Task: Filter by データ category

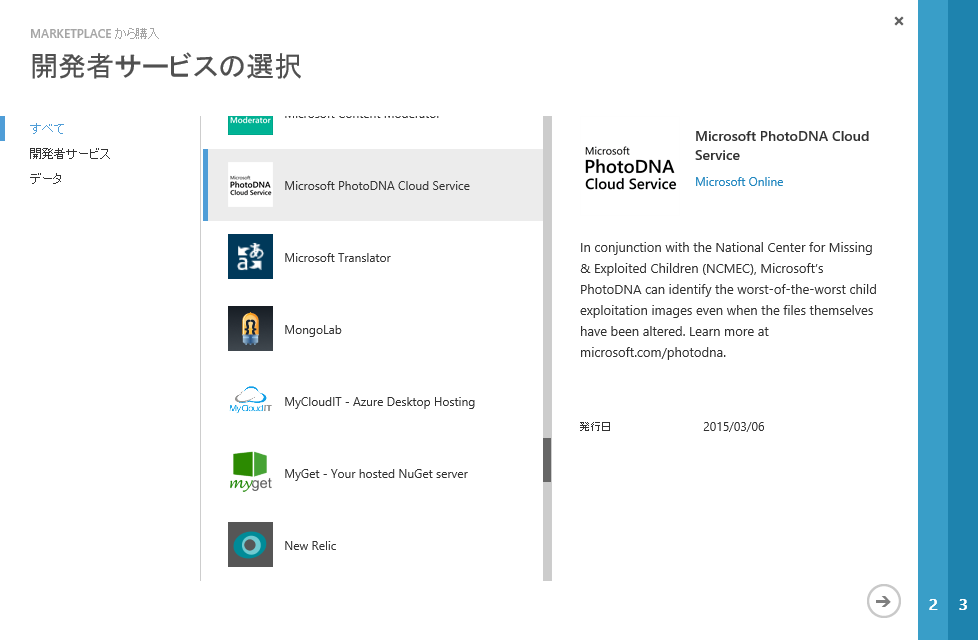Action: [46, 178]
